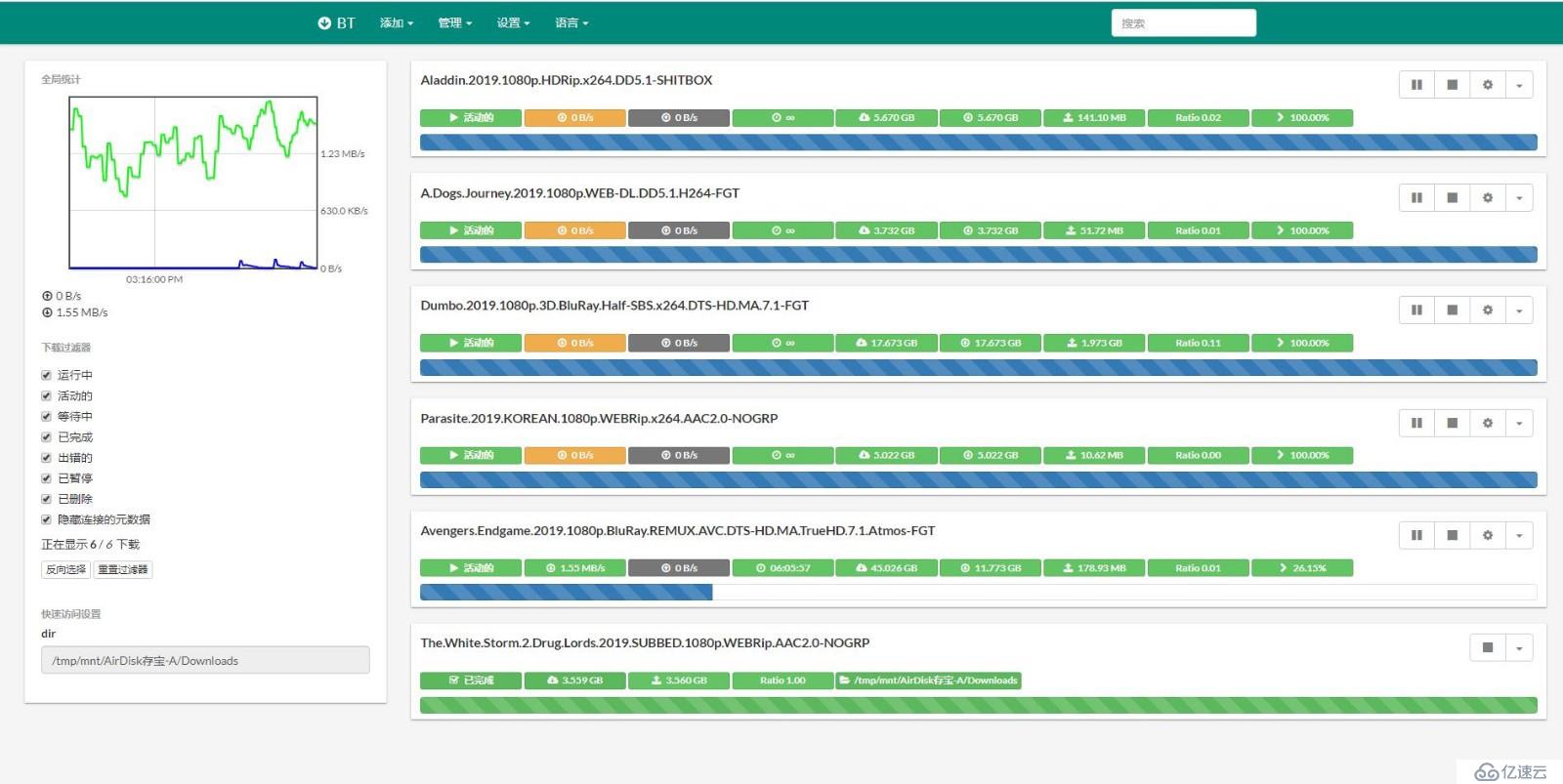Click the bandwidth statistics graph
The image size is (1563, 784).
coord(193,183)
